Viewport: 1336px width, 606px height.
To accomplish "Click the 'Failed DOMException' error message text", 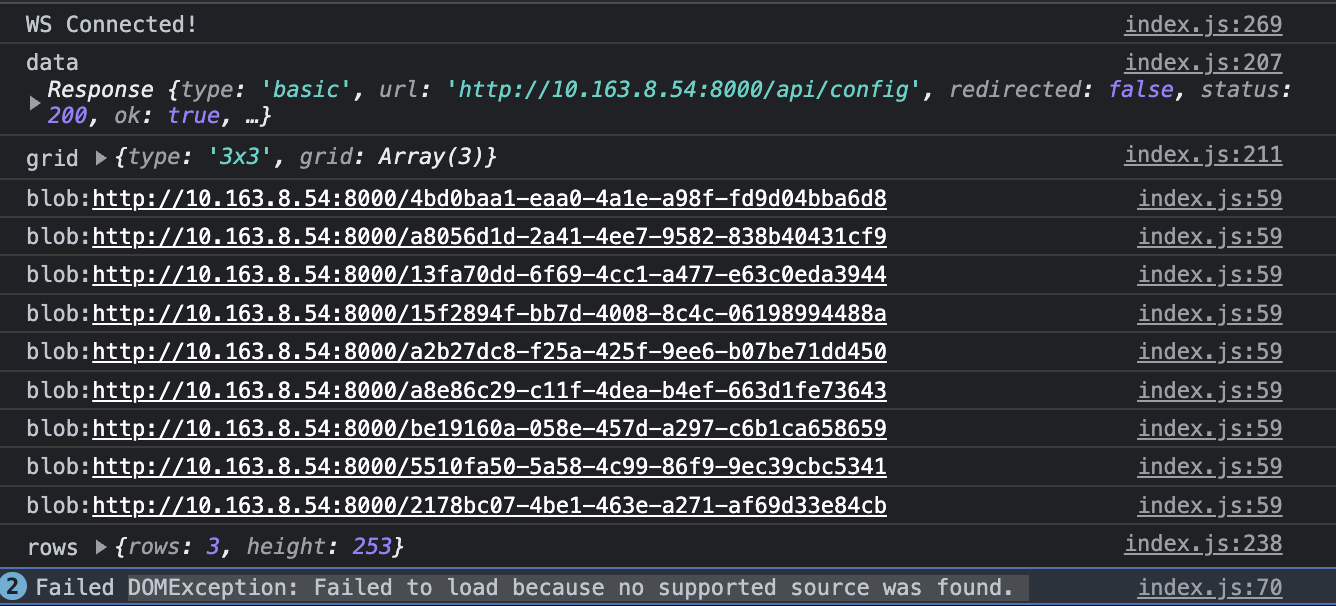I will (x=525, y=588).
